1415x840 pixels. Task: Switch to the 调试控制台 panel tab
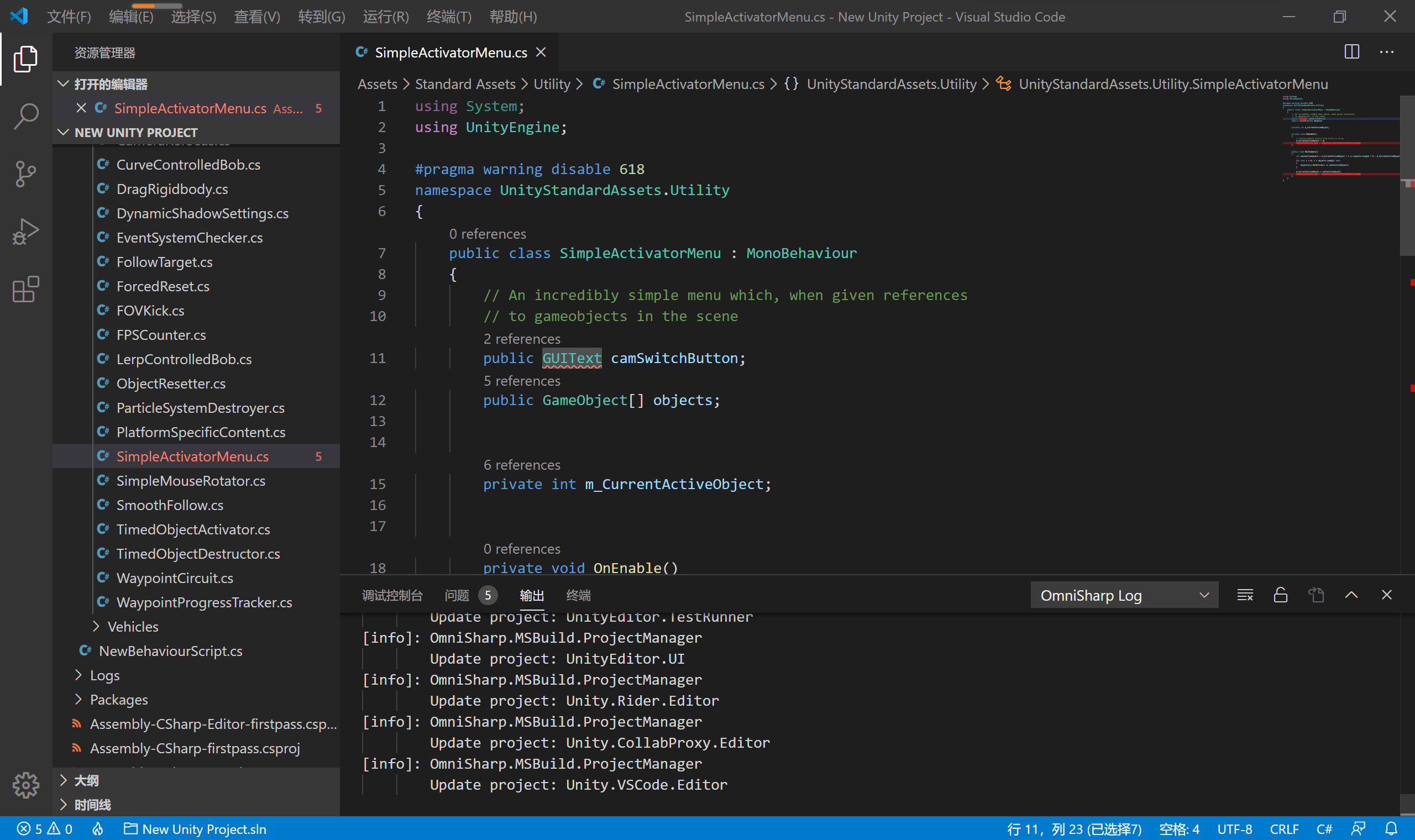pos(392,595)
